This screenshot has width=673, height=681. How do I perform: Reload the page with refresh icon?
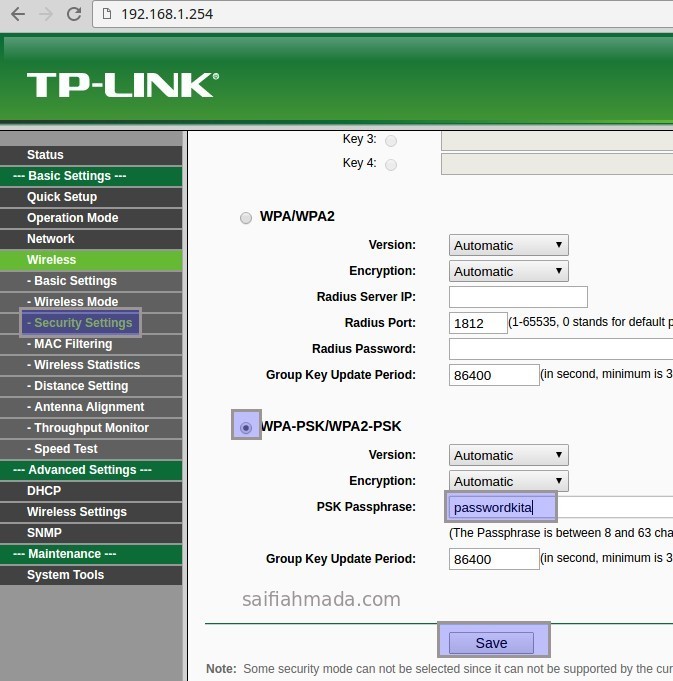point(74,14)
